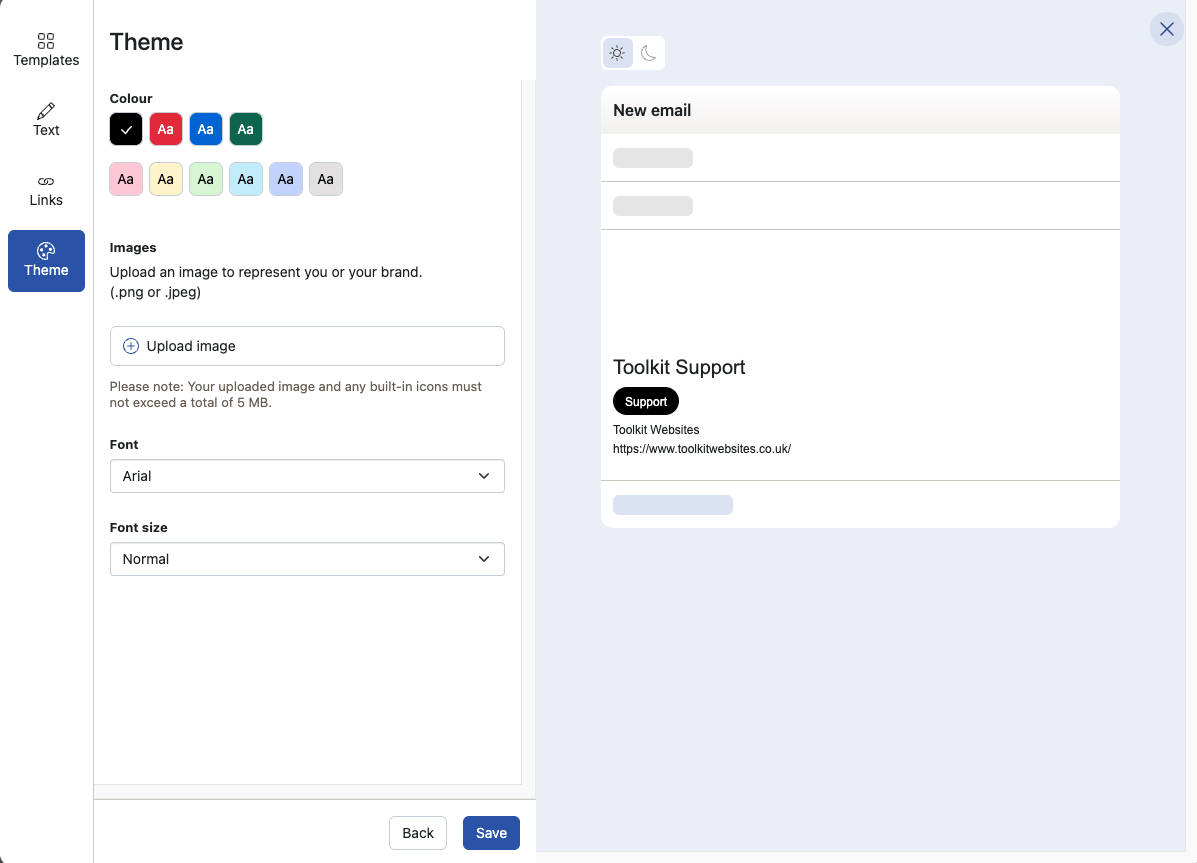Viewport: 1197px width, 863px height.
Task: Select the grey Aa pastel swatch
Action: [x=326, y=179]
